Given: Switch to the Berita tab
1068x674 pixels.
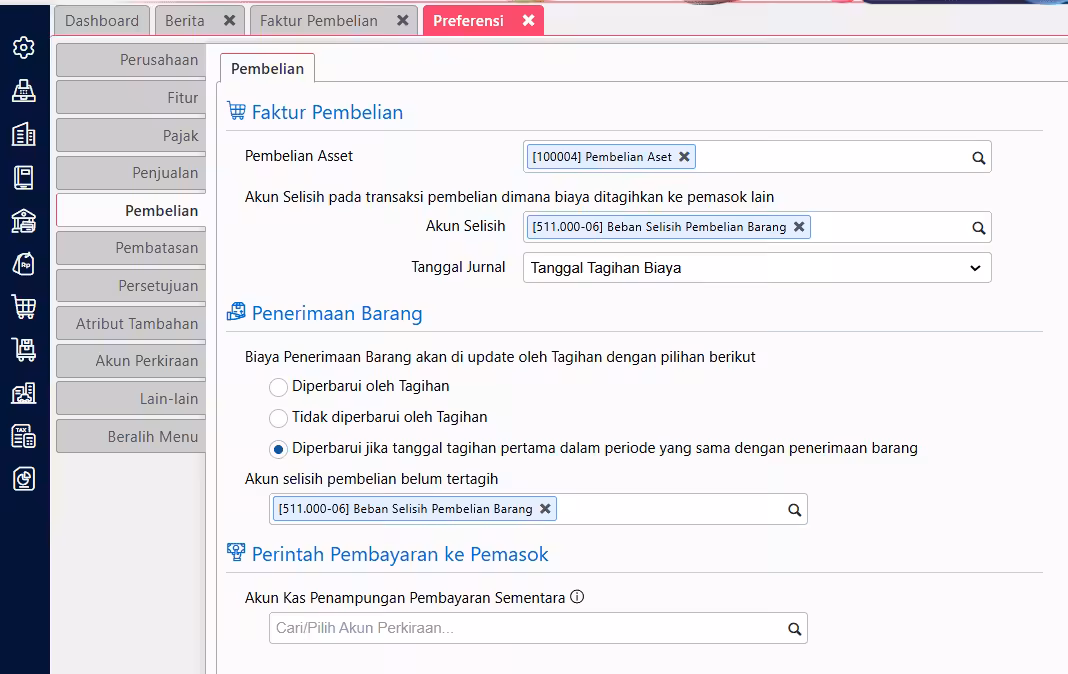Looking at the screenshot, I should (x=185, y=20).
